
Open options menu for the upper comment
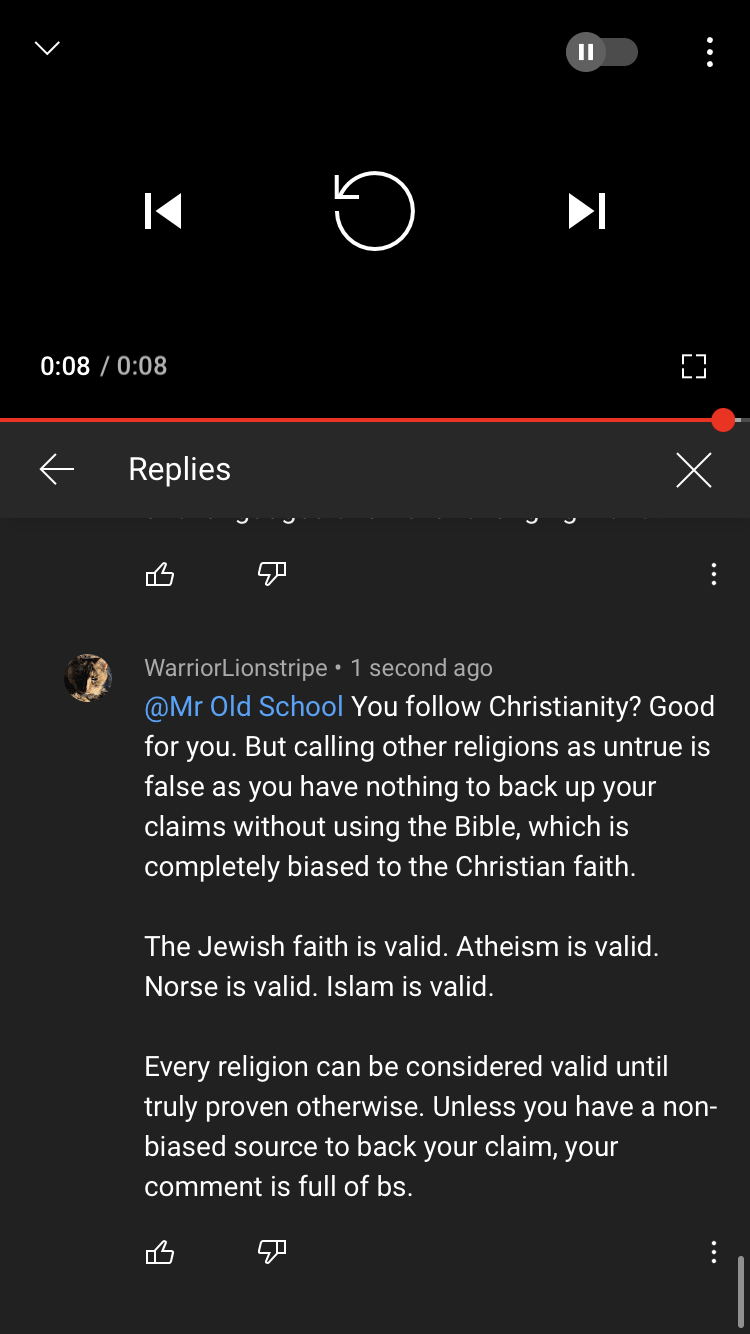[x=713, y=574]
